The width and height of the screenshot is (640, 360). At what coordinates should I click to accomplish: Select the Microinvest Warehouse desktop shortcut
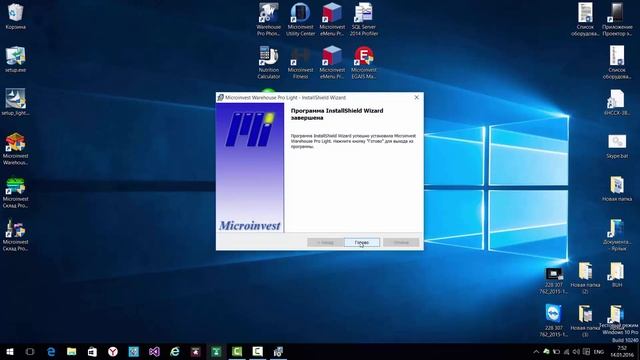(16, 149)
